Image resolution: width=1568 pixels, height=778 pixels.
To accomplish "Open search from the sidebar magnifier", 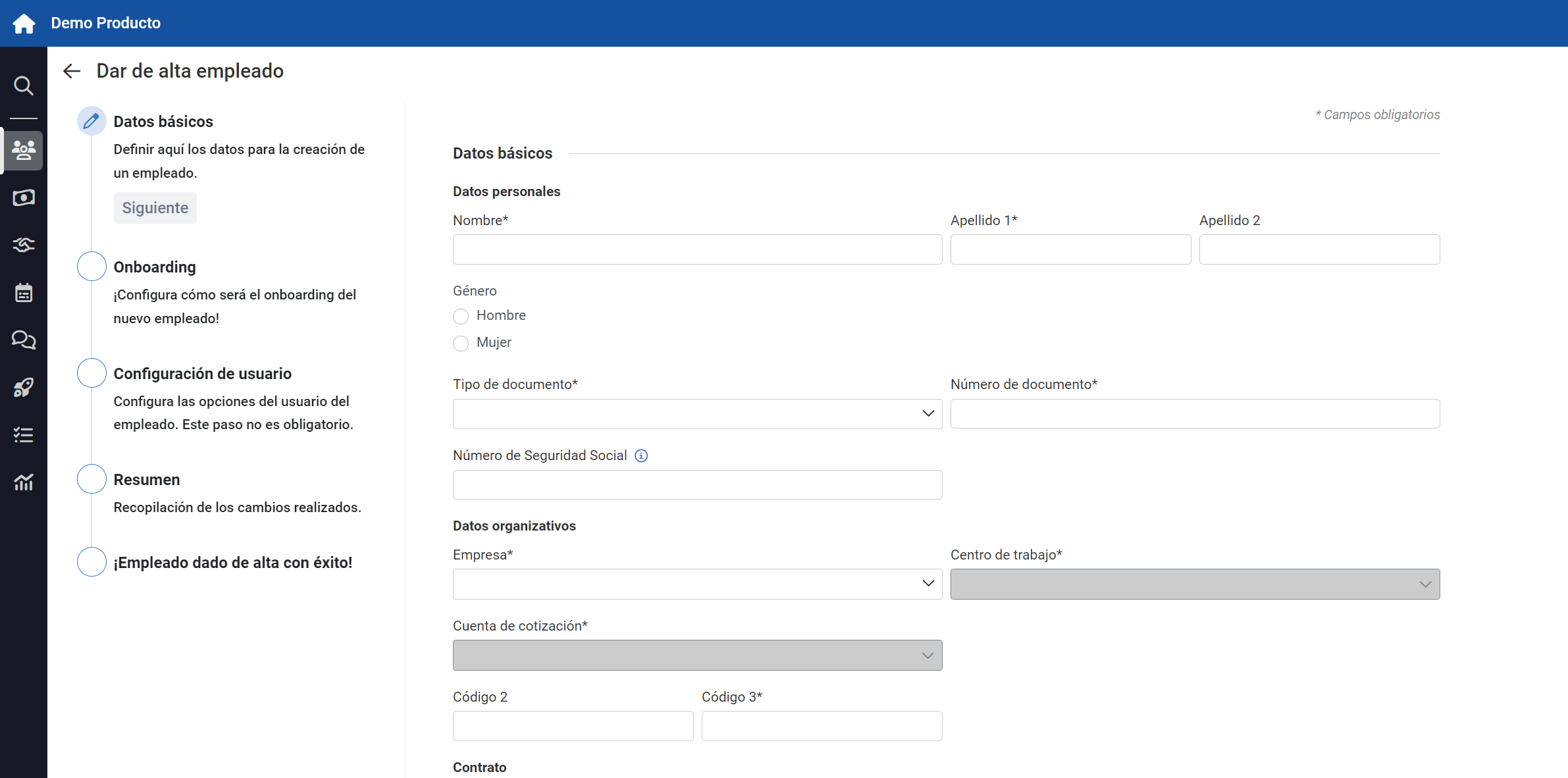I will pos(24,86).
